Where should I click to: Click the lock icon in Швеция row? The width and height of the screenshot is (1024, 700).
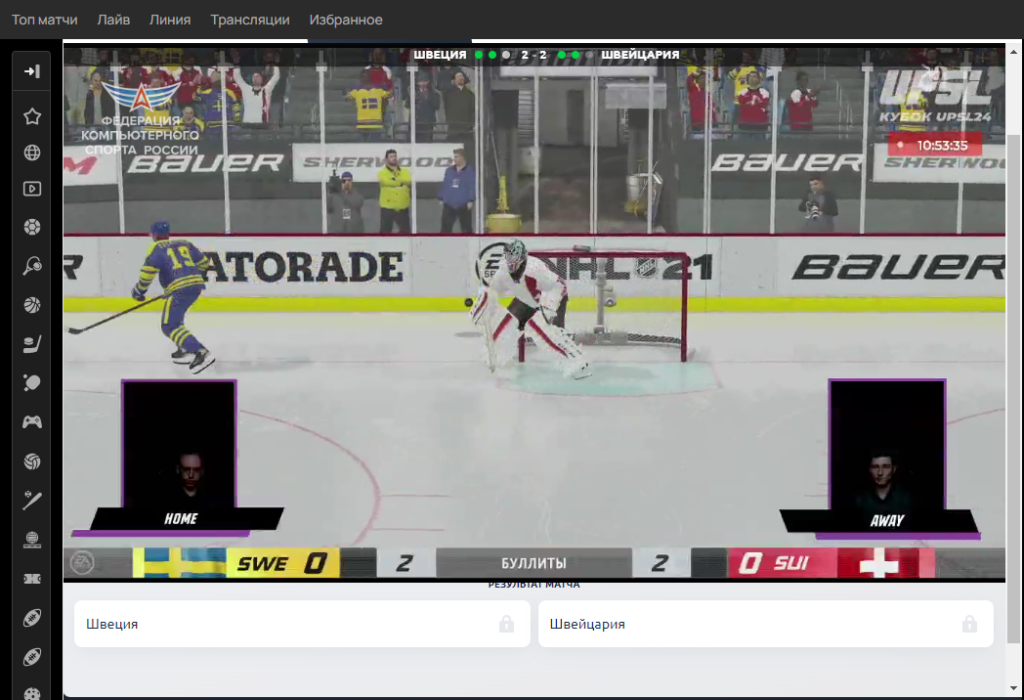click(506, 624)
